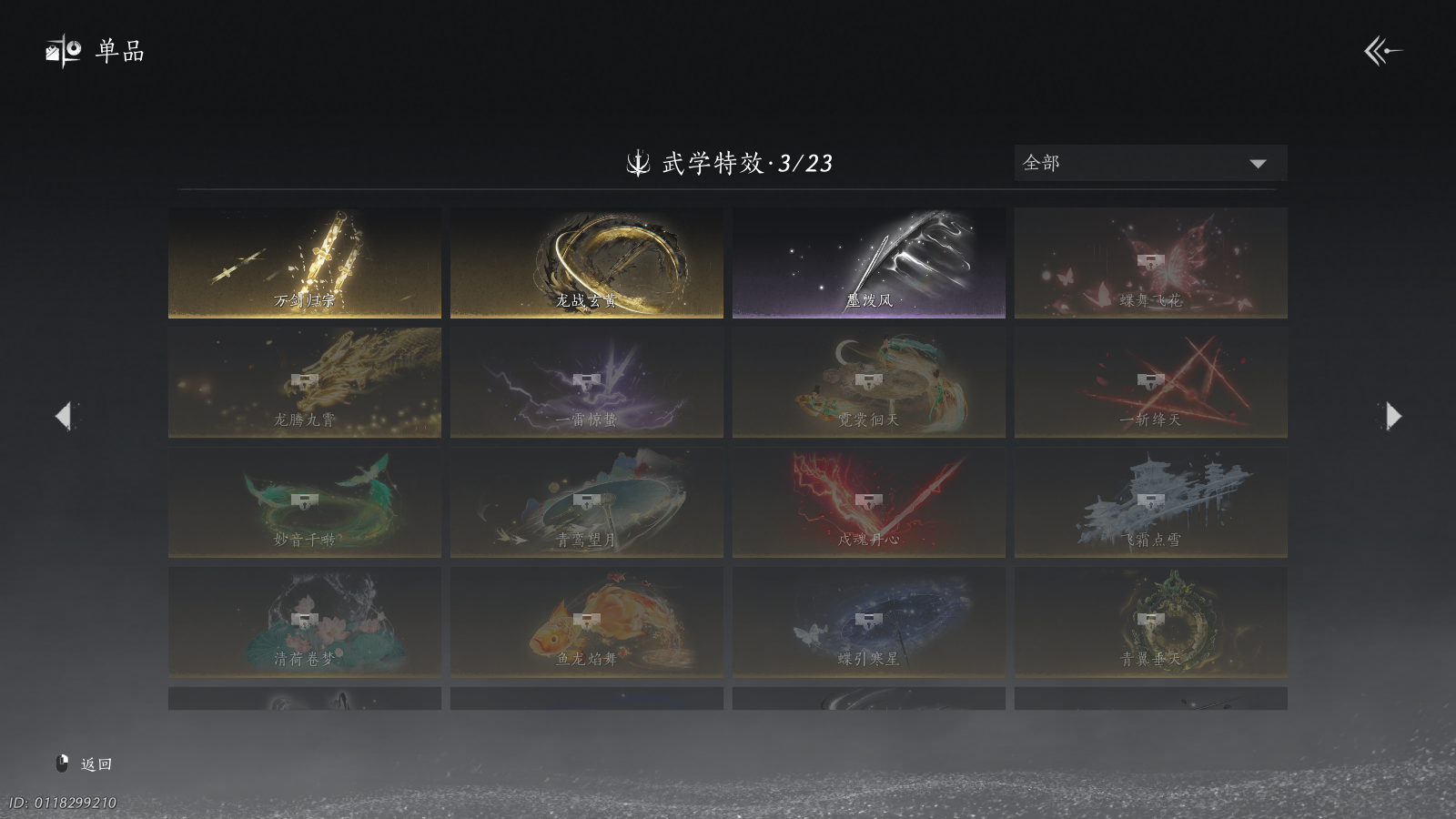Select the 龙战玄黄 effect card
This screenshot has height=819, width=1456.
(x=587, y=263)
